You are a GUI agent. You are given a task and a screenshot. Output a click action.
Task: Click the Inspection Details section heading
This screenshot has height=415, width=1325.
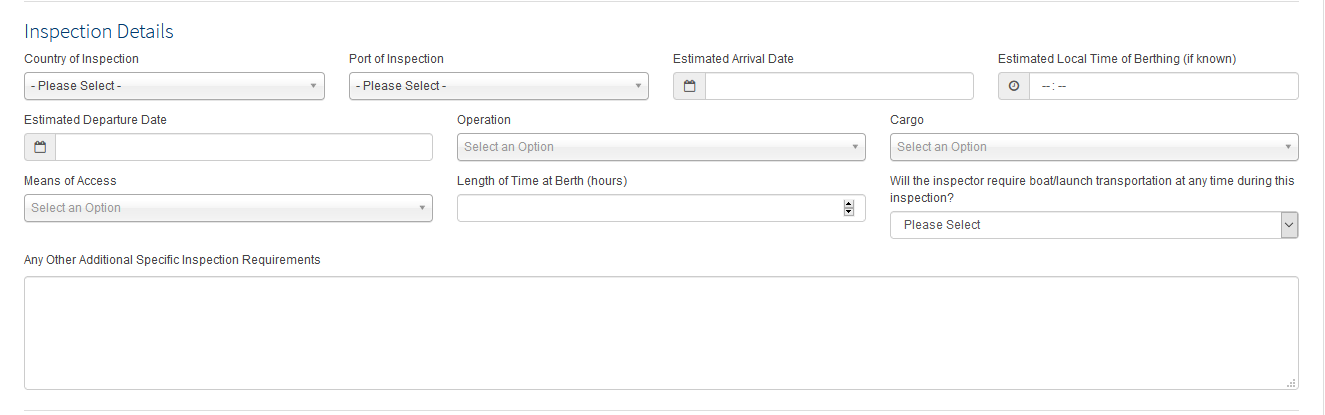coord(99,31)
